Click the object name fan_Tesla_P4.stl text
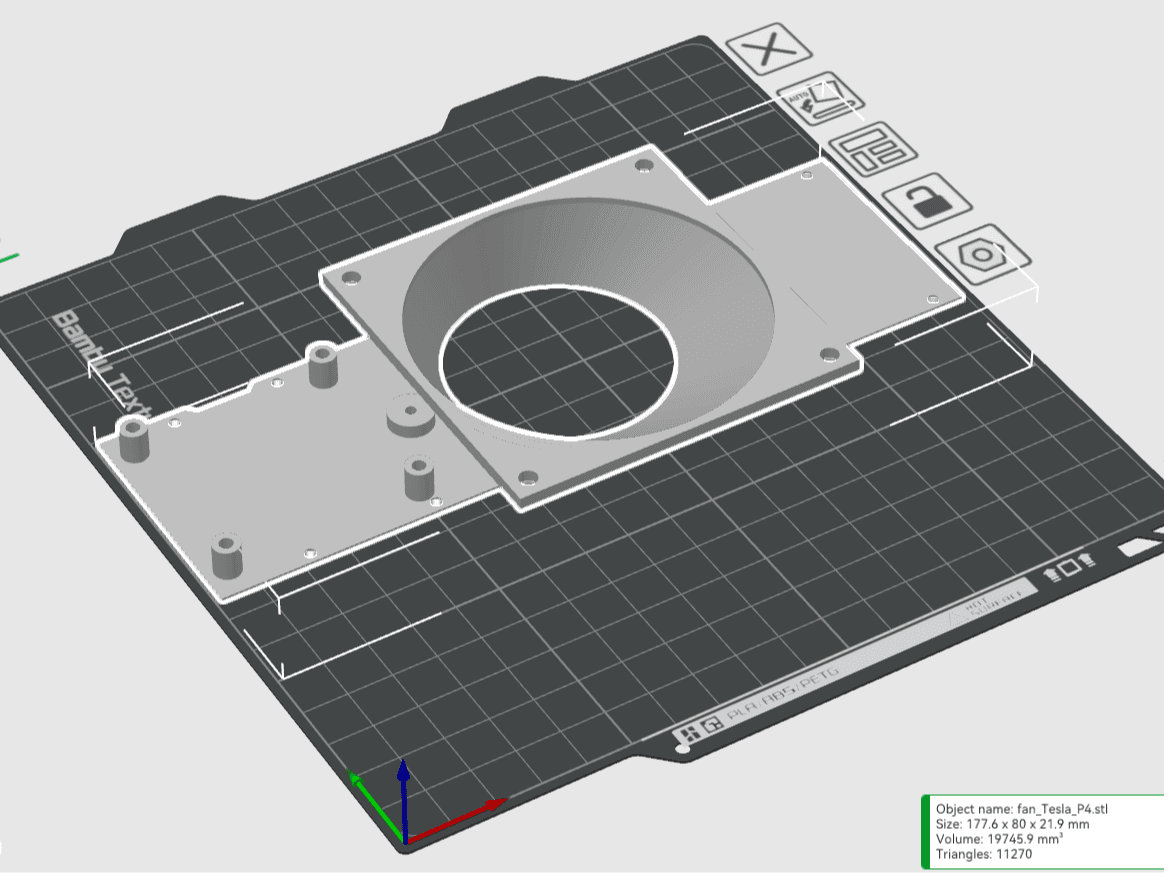This screenshot has width=1164, height=873. click(x=1021, y=808)
